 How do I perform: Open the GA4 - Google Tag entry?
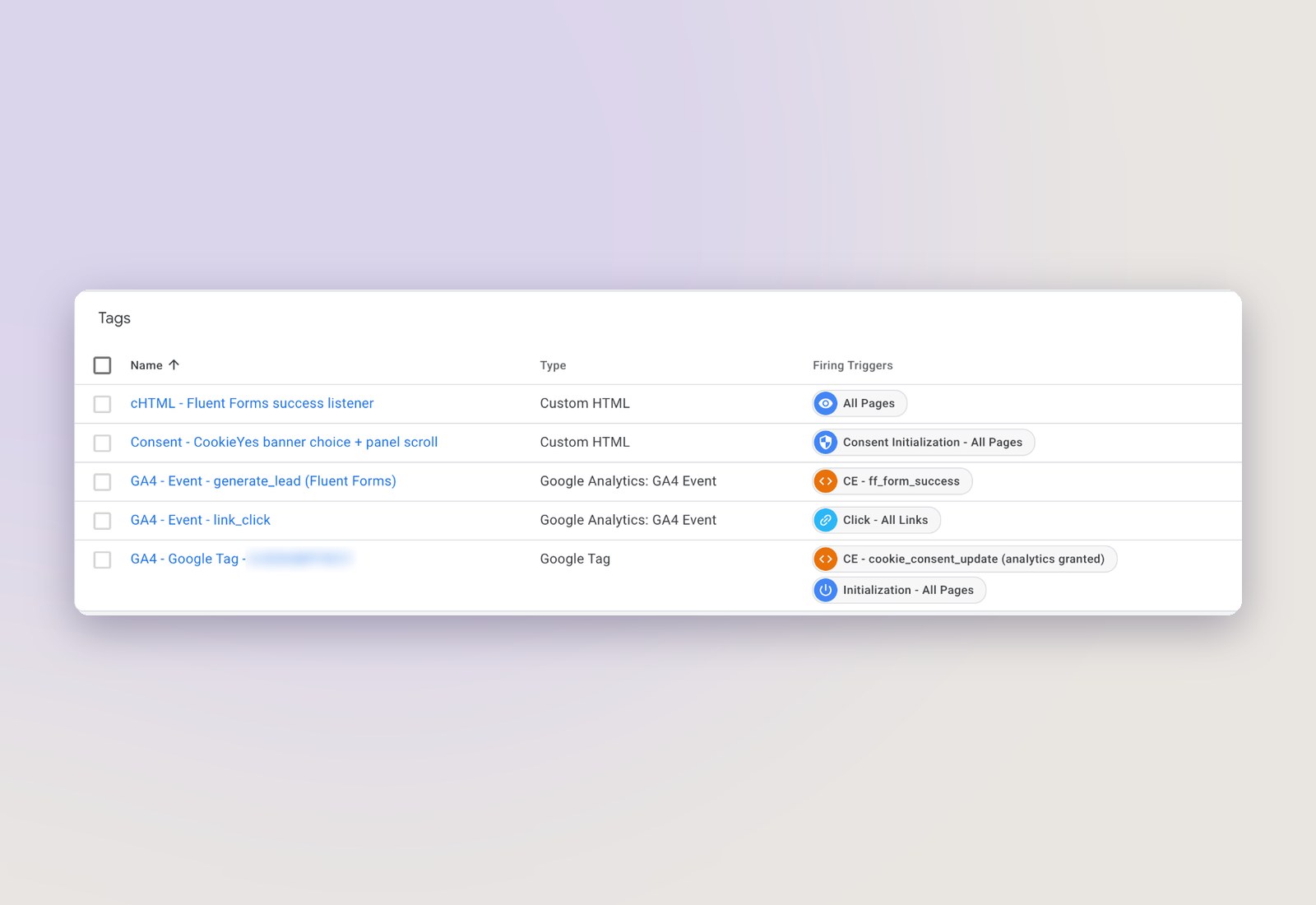[x=240, y=559]
